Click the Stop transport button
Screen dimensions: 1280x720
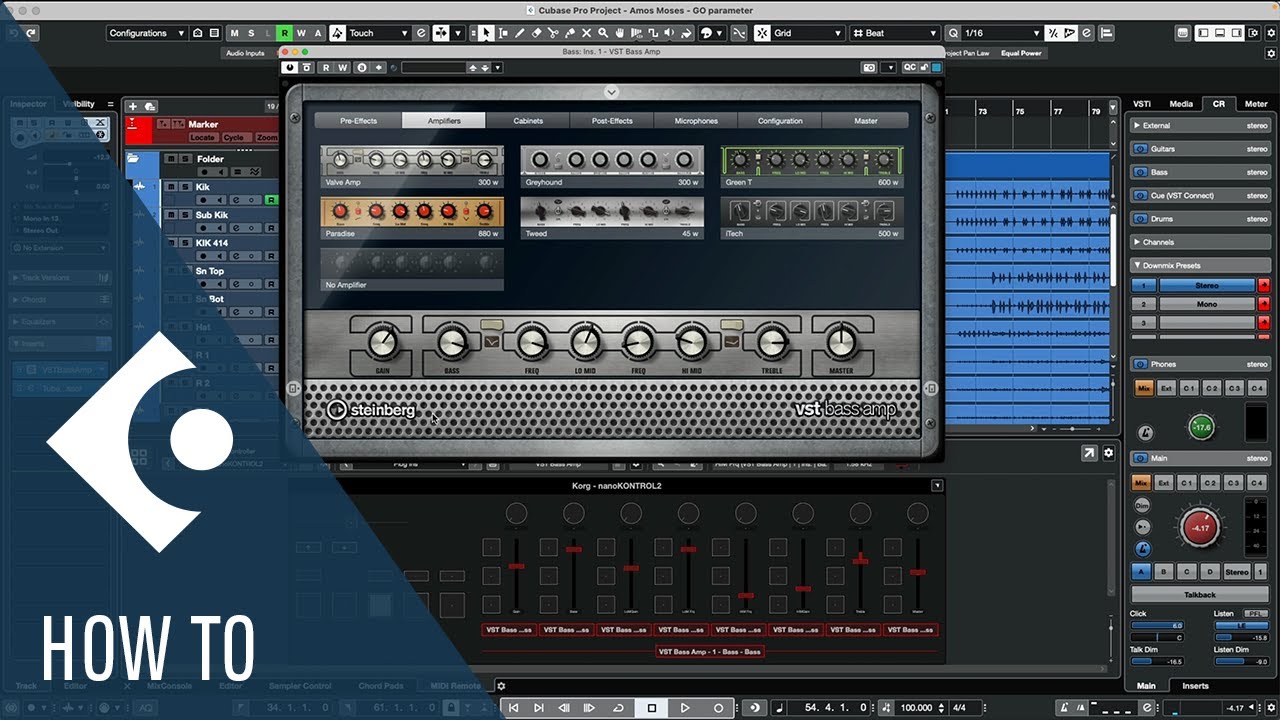click(652, 707)
